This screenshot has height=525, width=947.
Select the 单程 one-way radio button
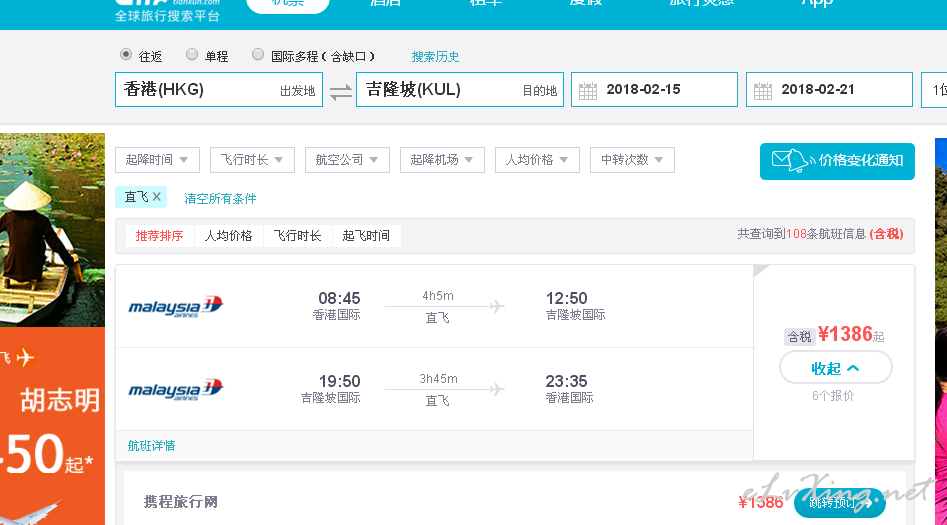[192, 55]
